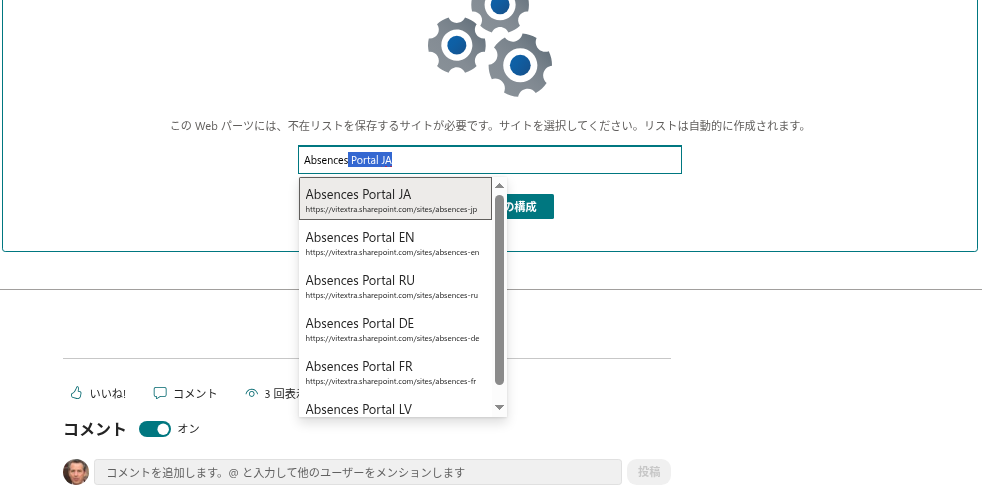Click the comment input field

[358, 472]
